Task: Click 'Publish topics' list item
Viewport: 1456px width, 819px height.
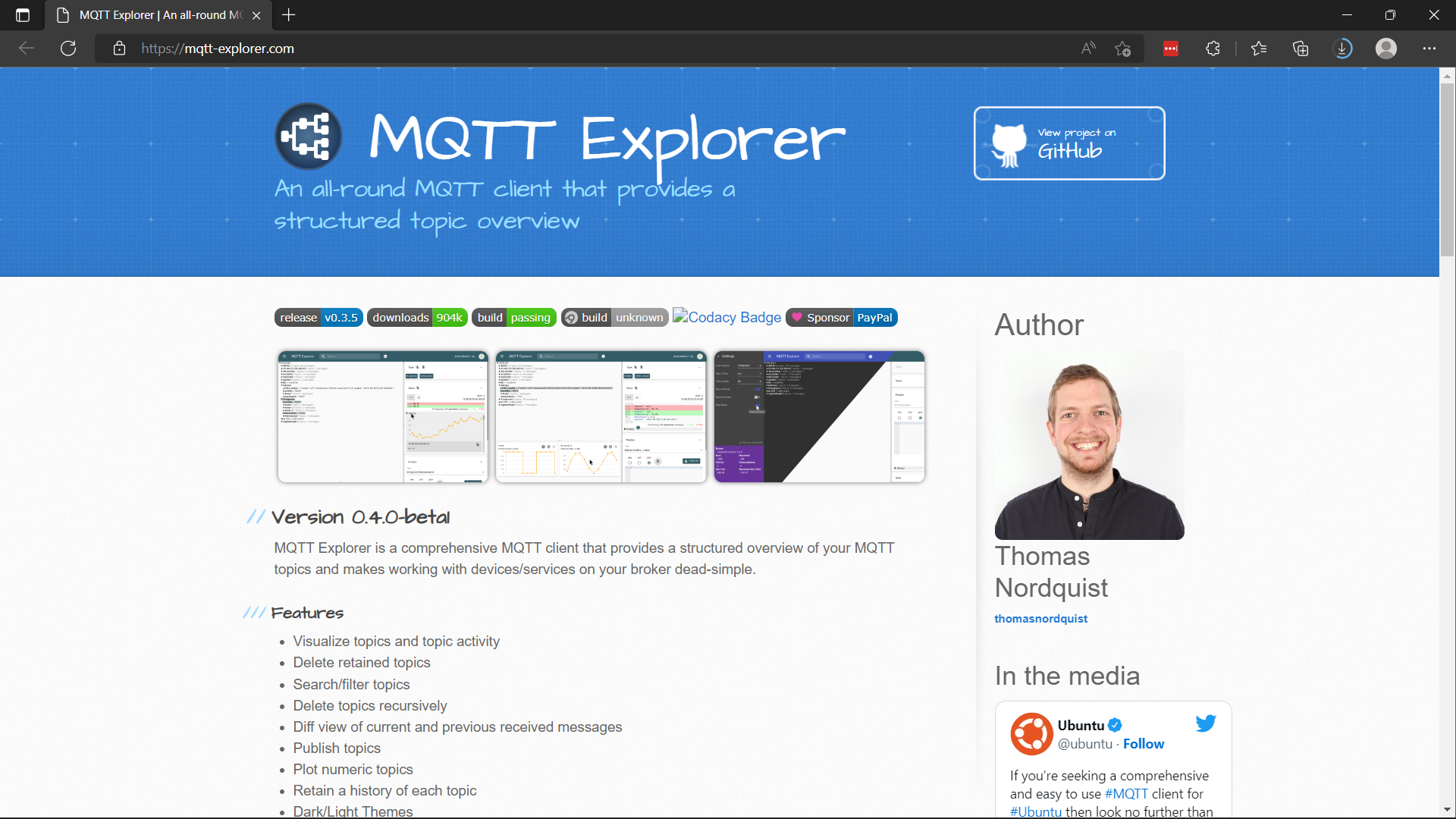Action: click(337, 748)
